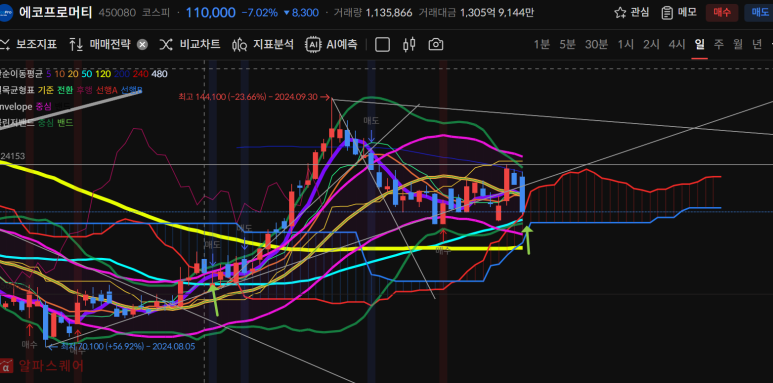773x383 pixels.
Task: Click the 매수 signal marker near the yellow line
Action: [x=443, y=251]
